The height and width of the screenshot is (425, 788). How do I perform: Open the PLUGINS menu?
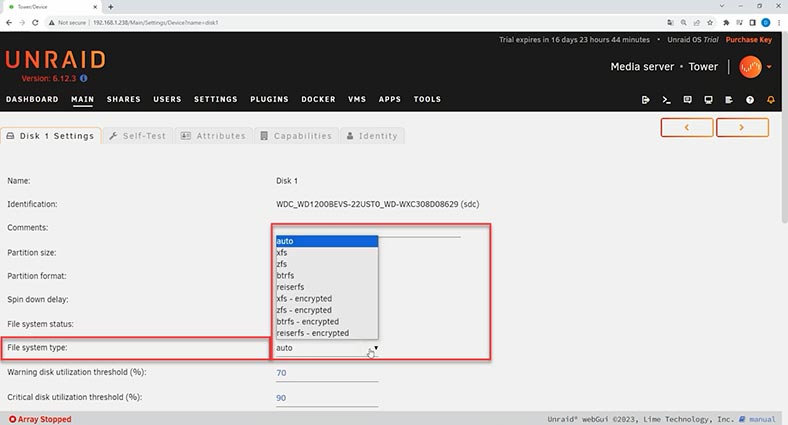click(x=269, y=99)
